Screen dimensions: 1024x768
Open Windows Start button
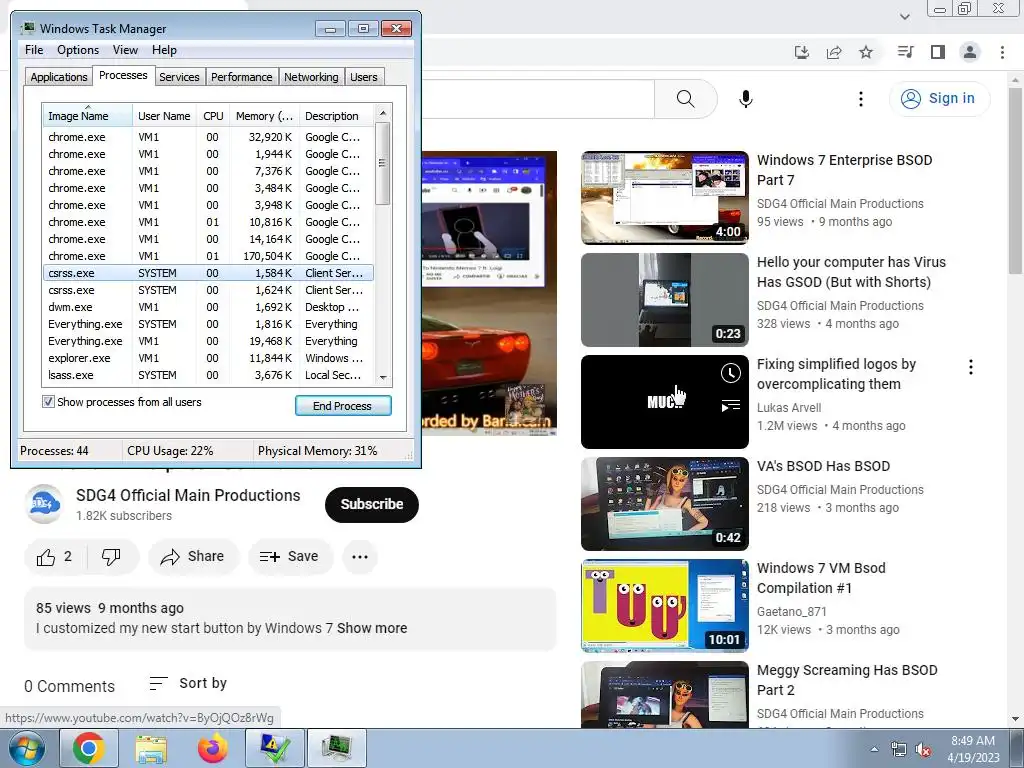[27, 748]
